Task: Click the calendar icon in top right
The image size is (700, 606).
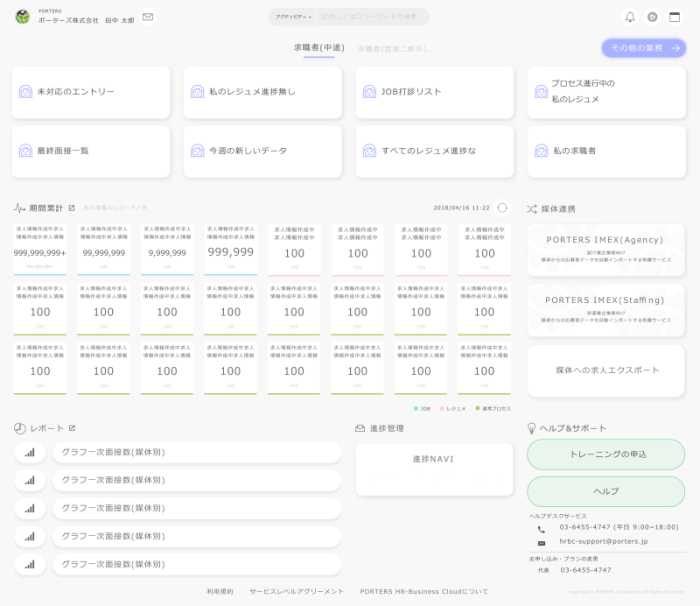Action: 674,17
